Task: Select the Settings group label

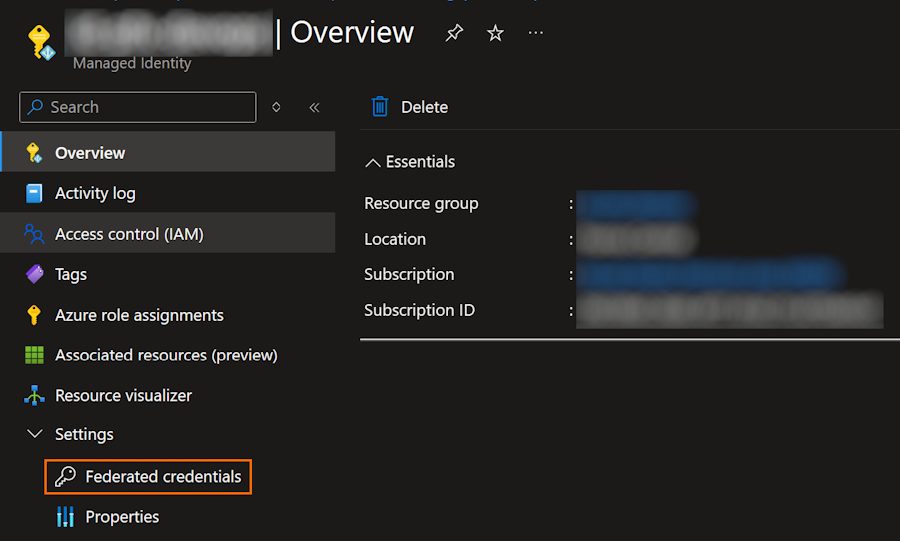Action: [84, 434]
